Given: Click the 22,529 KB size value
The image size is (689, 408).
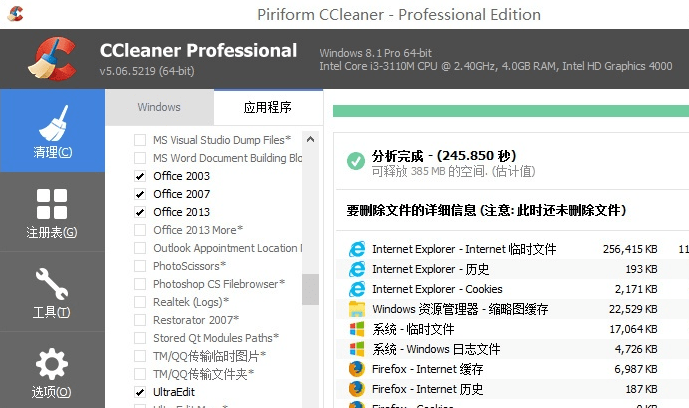Looking at the screenshot, I should (x=633, y=309).
